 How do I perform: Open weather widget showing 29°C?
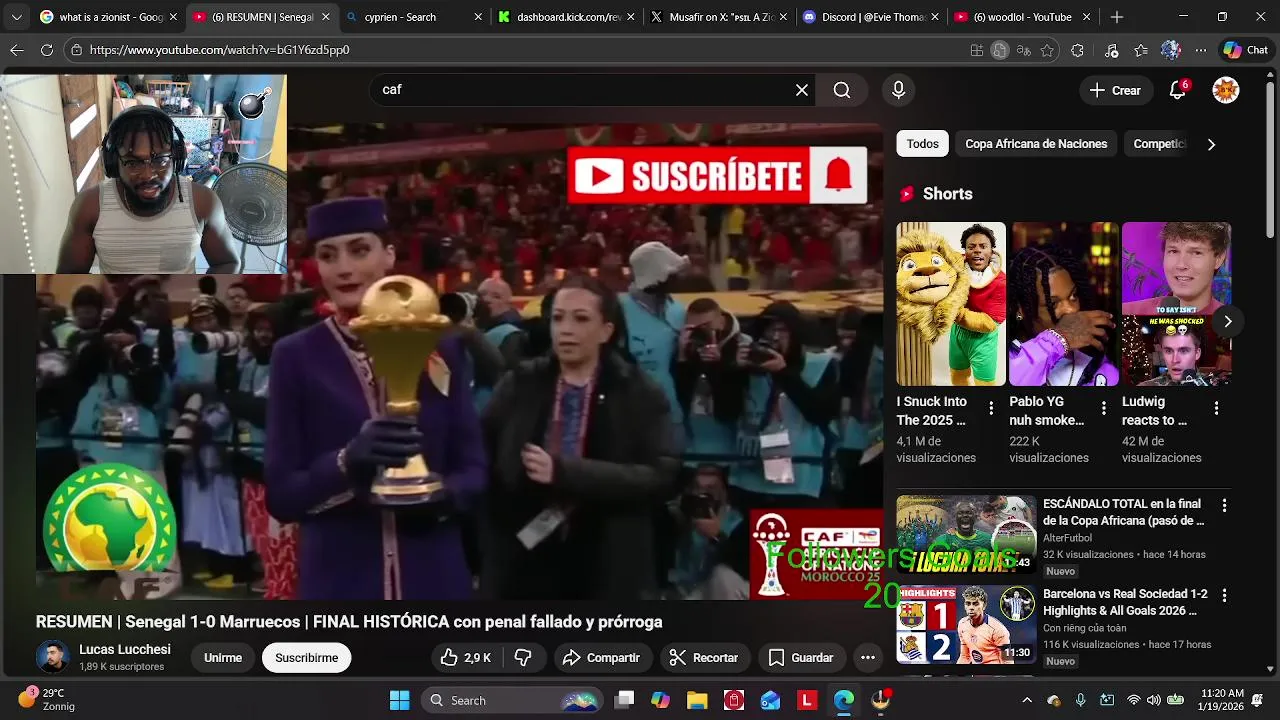45,699
